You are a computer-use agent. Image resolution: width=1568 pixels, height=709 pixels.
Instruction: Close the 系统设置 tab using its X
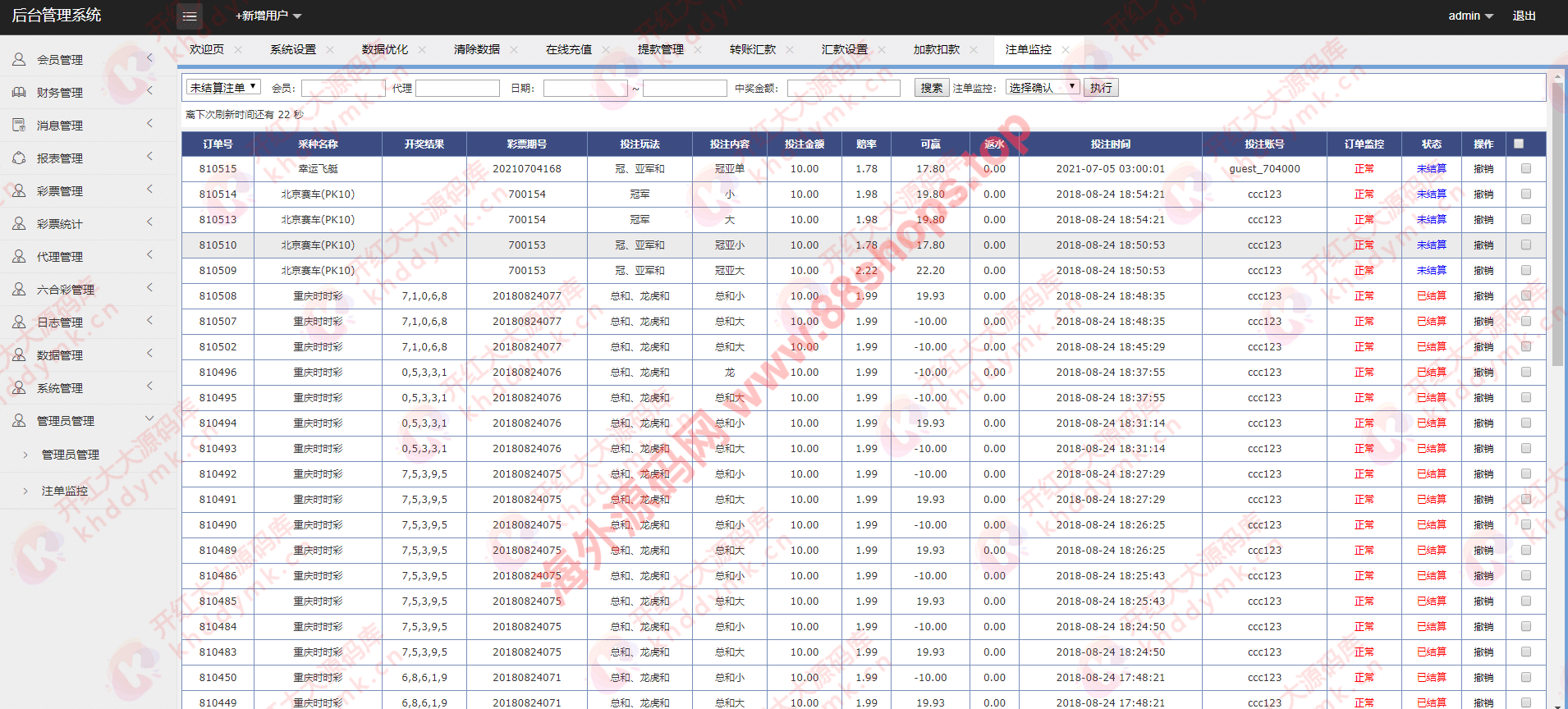click(330, 50)
